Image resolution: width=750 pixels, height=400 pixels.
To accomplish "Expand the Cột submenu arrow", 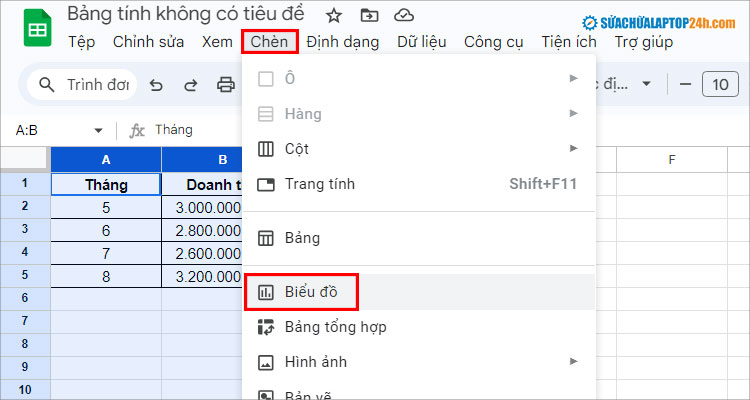I will pos(574,148).
